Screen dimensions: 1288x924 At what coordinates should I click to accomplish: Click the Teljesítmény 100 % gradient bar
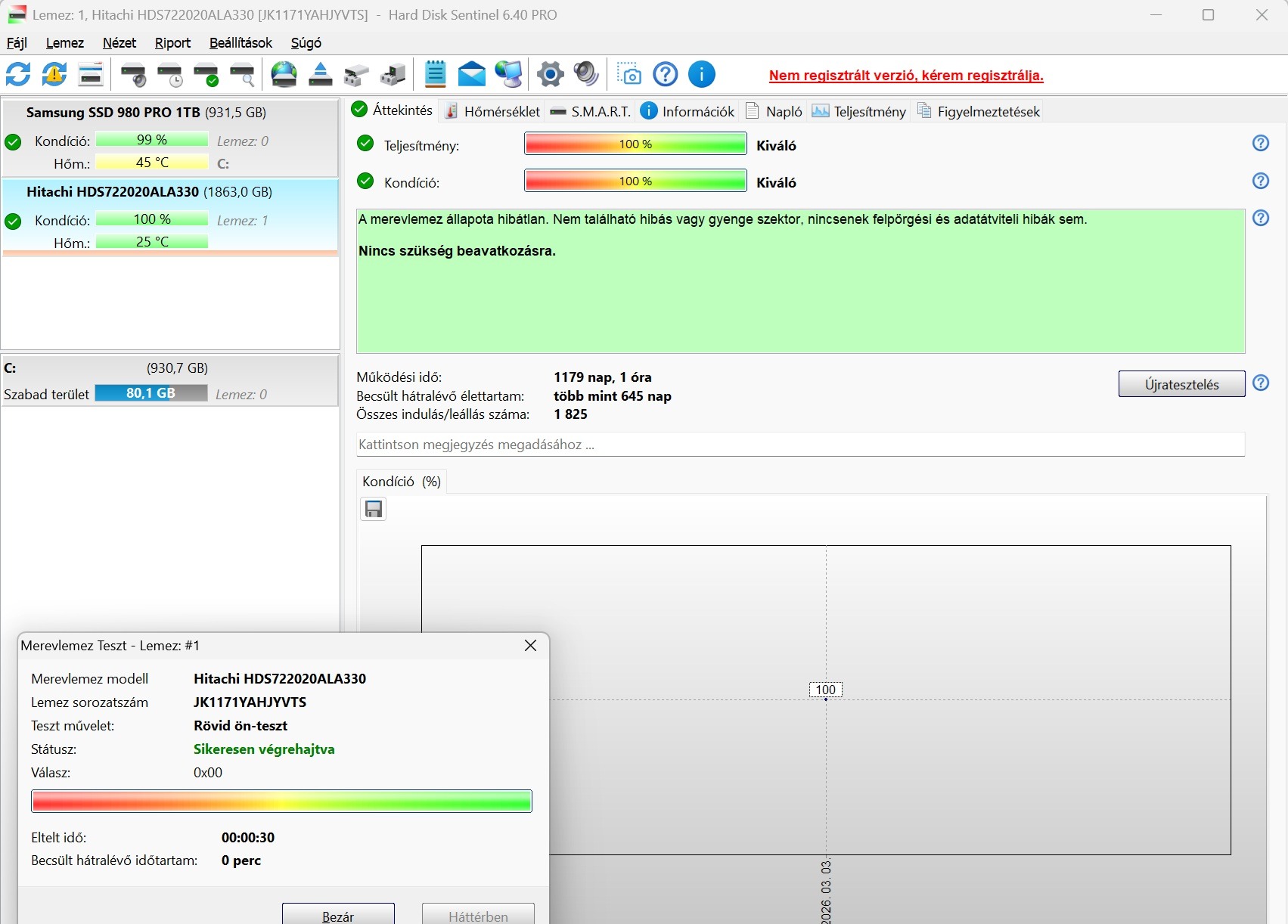[x=635, y=144]
